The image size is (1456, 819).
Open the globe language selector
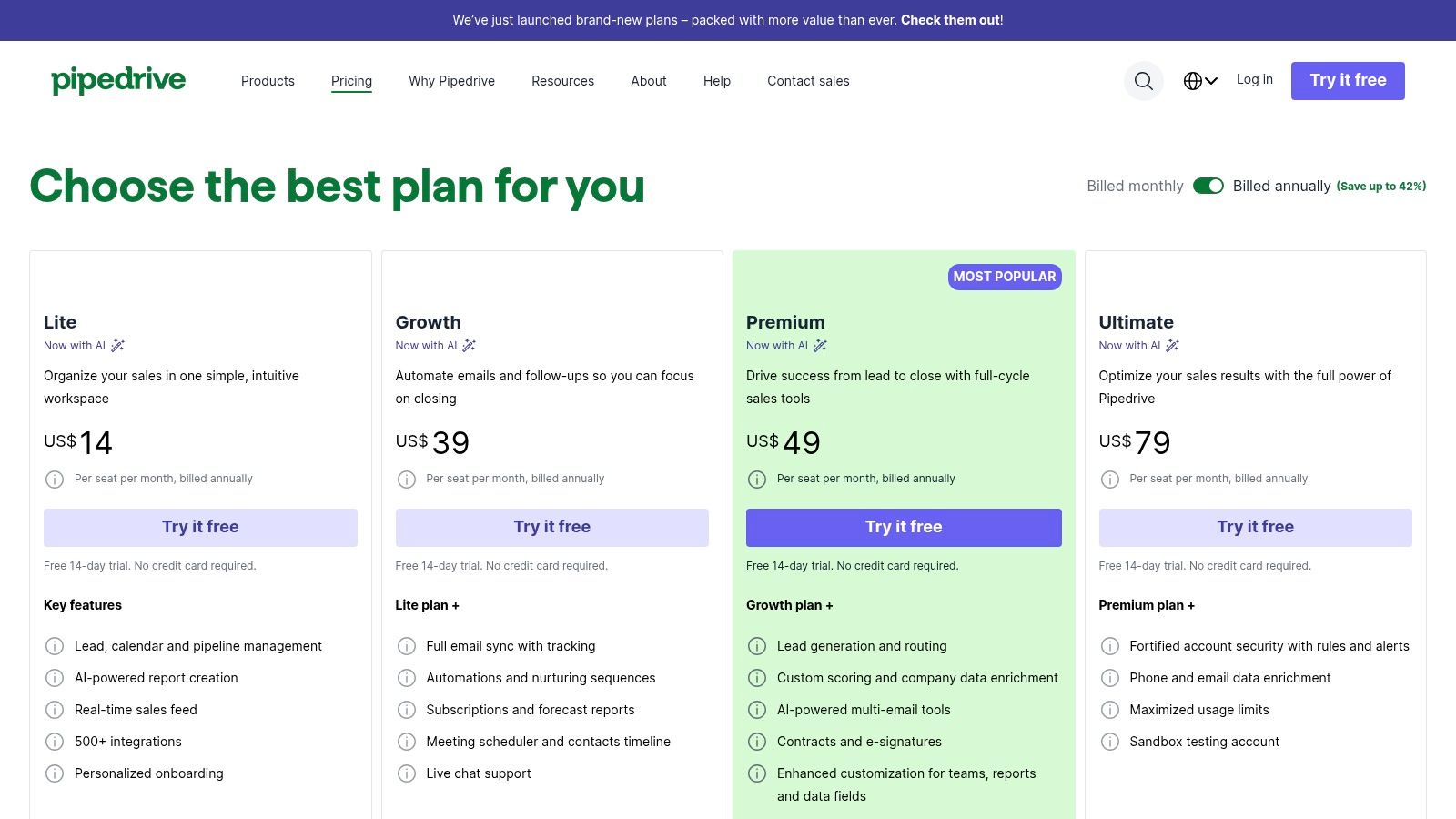point(1200,81)
